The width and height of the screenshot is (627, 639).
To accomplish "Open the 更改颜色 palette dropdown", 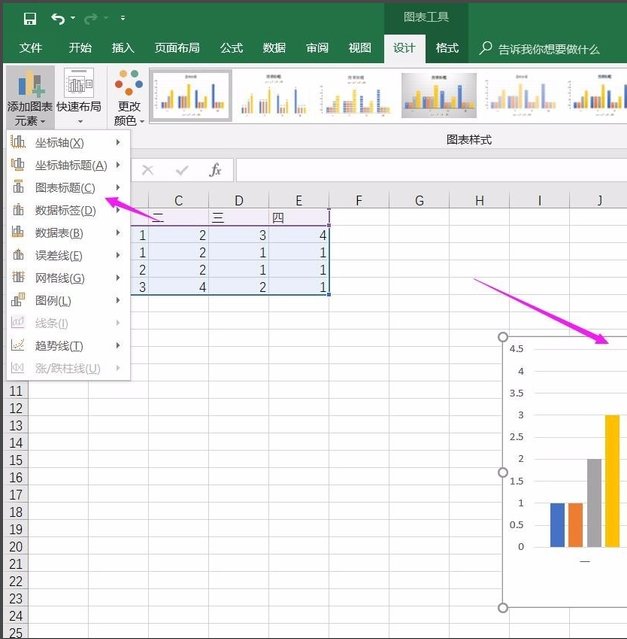I will (129, 98).
